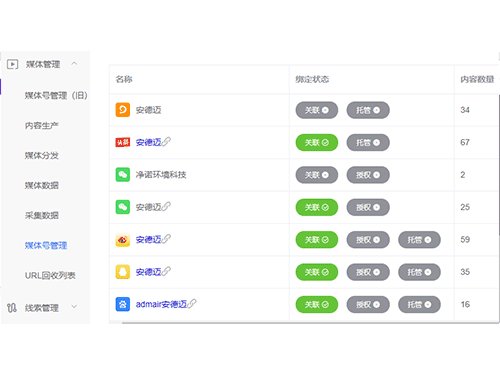This screenshot has height=375, width=500.
Task: Click the WeChat icon beside 净诺环境科技
Action: click(x=123, y=175)
